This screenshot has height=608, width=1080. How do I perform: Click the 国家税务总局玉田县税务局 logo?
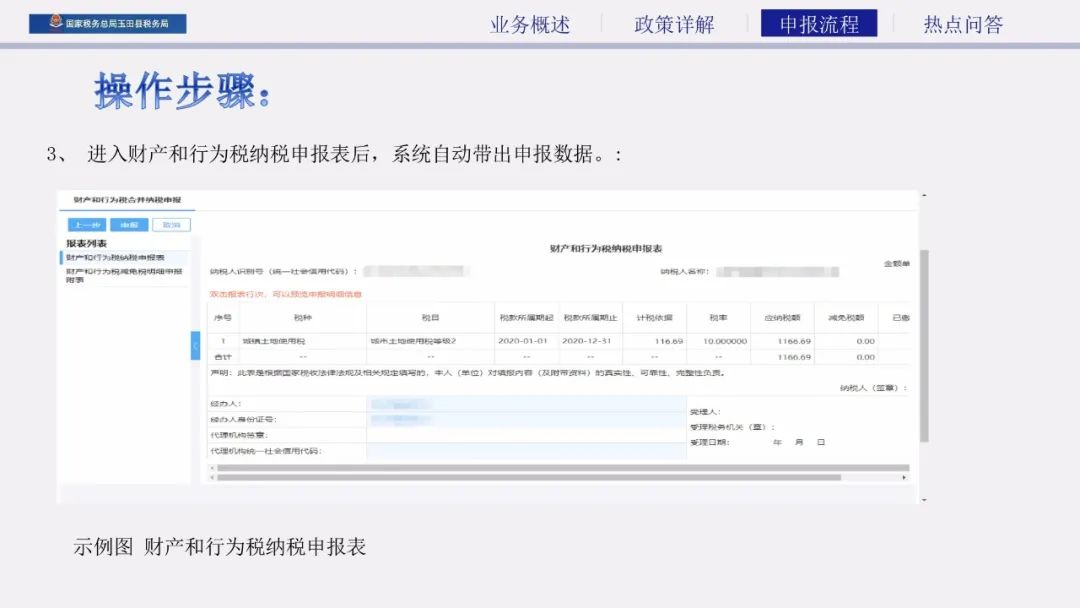click(107, 23)
